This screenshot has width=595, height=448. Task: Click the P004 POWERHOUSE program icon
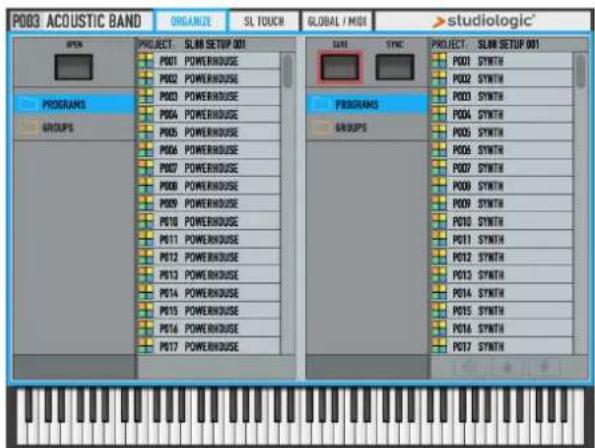[x=146, y=115]
